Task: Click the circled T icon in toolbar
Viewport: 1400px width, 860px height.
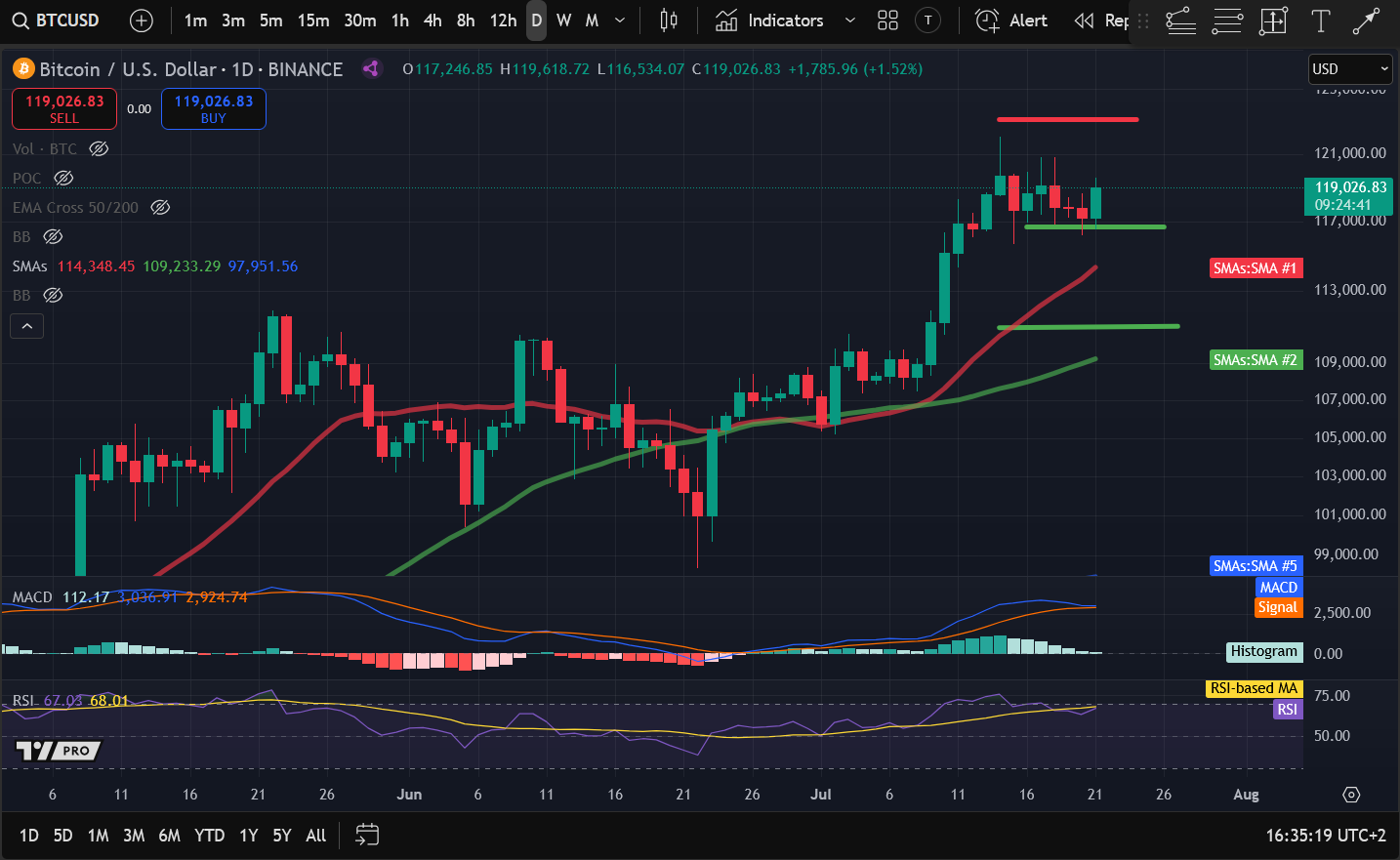Action: pos(927,20)
